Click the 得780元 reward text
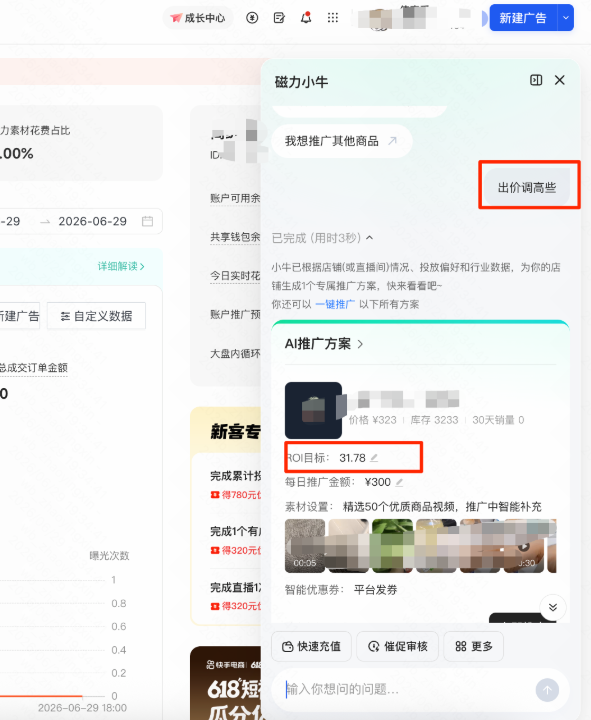The image size is (591, 720). pyautogui.click(x=236, y=495)
